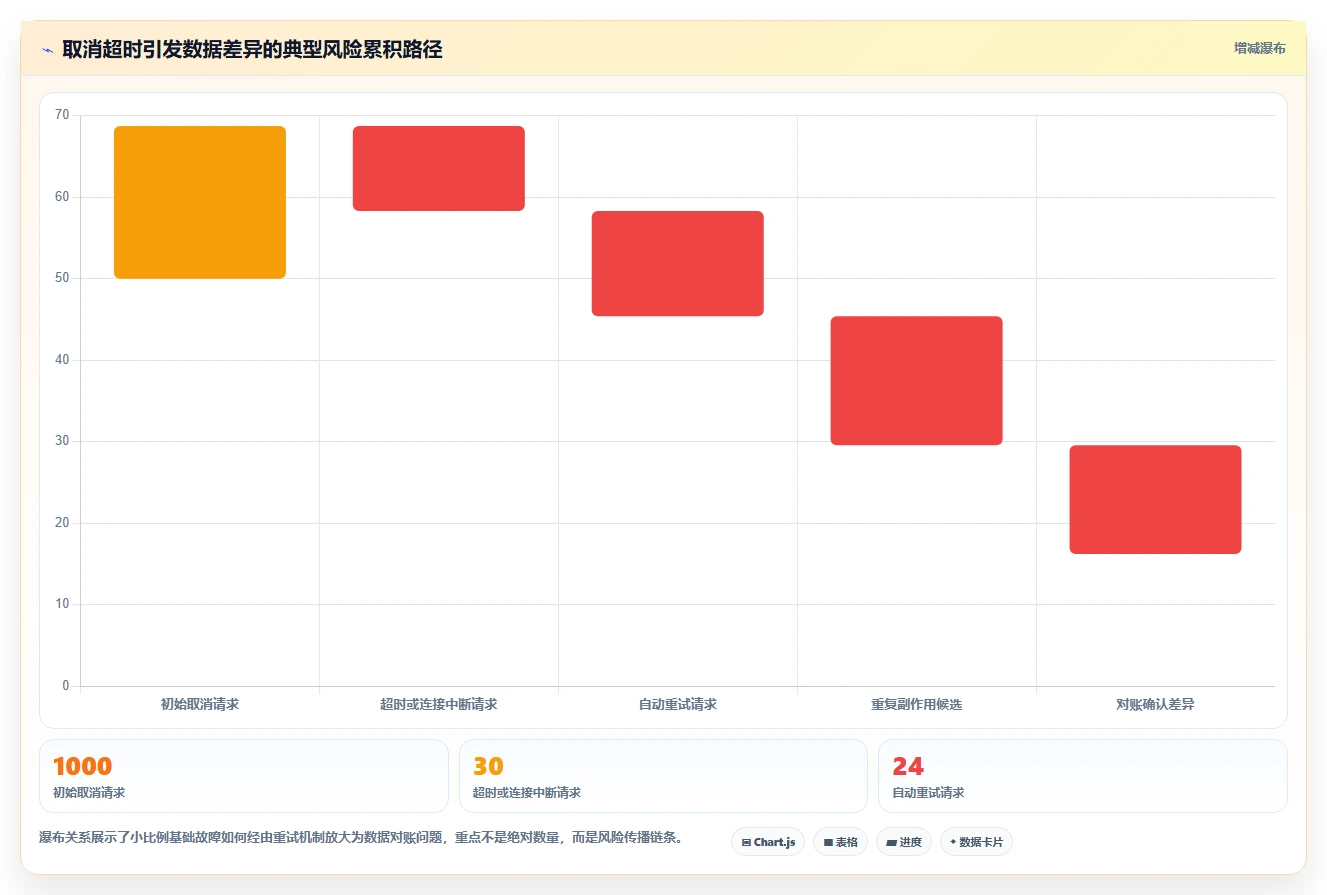Click y-axis value 50

point(62,278)
